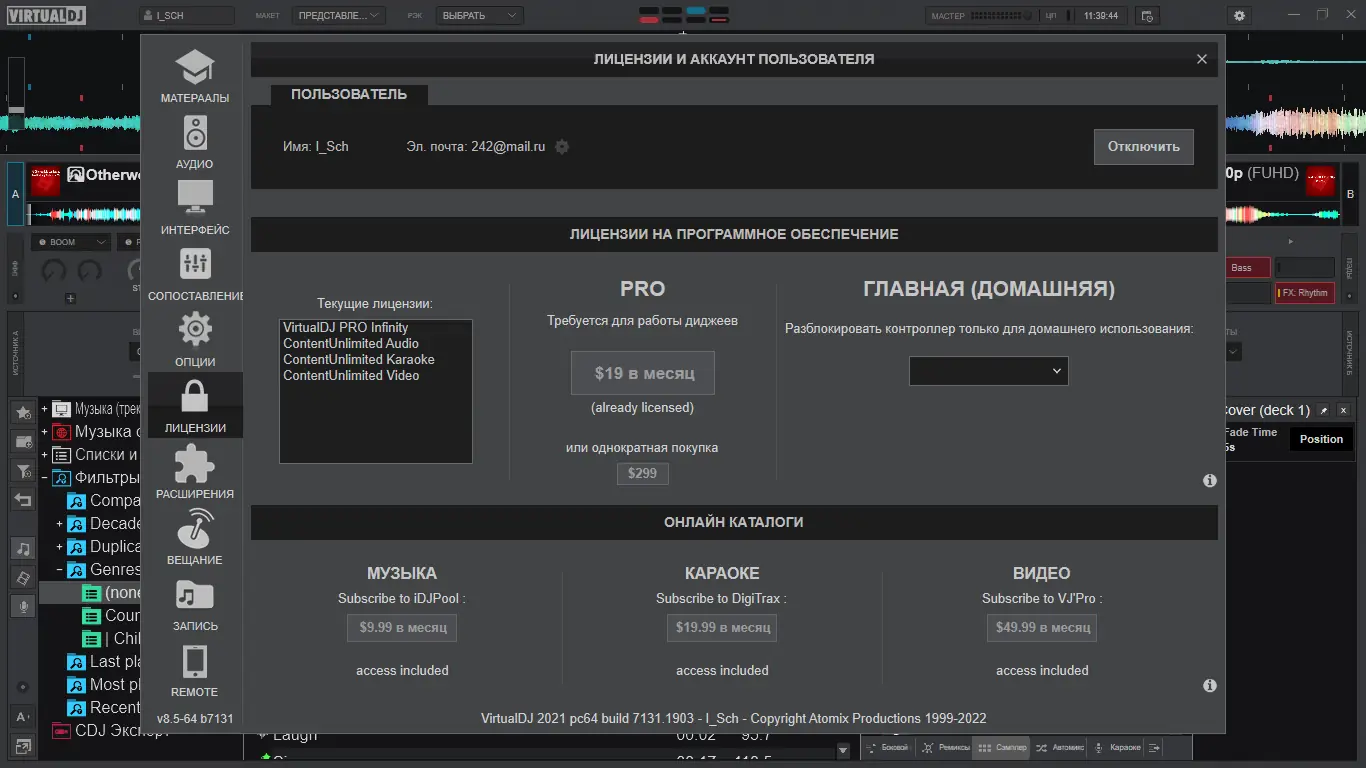
Task: Switch to the Автомикс sideview tab
Action: [x=1059, y=748]
